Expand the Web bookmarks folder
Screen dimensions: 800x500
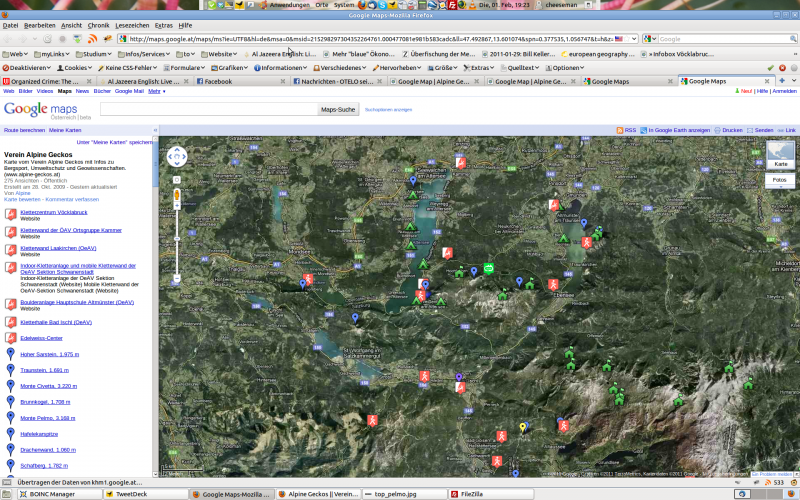15,54
